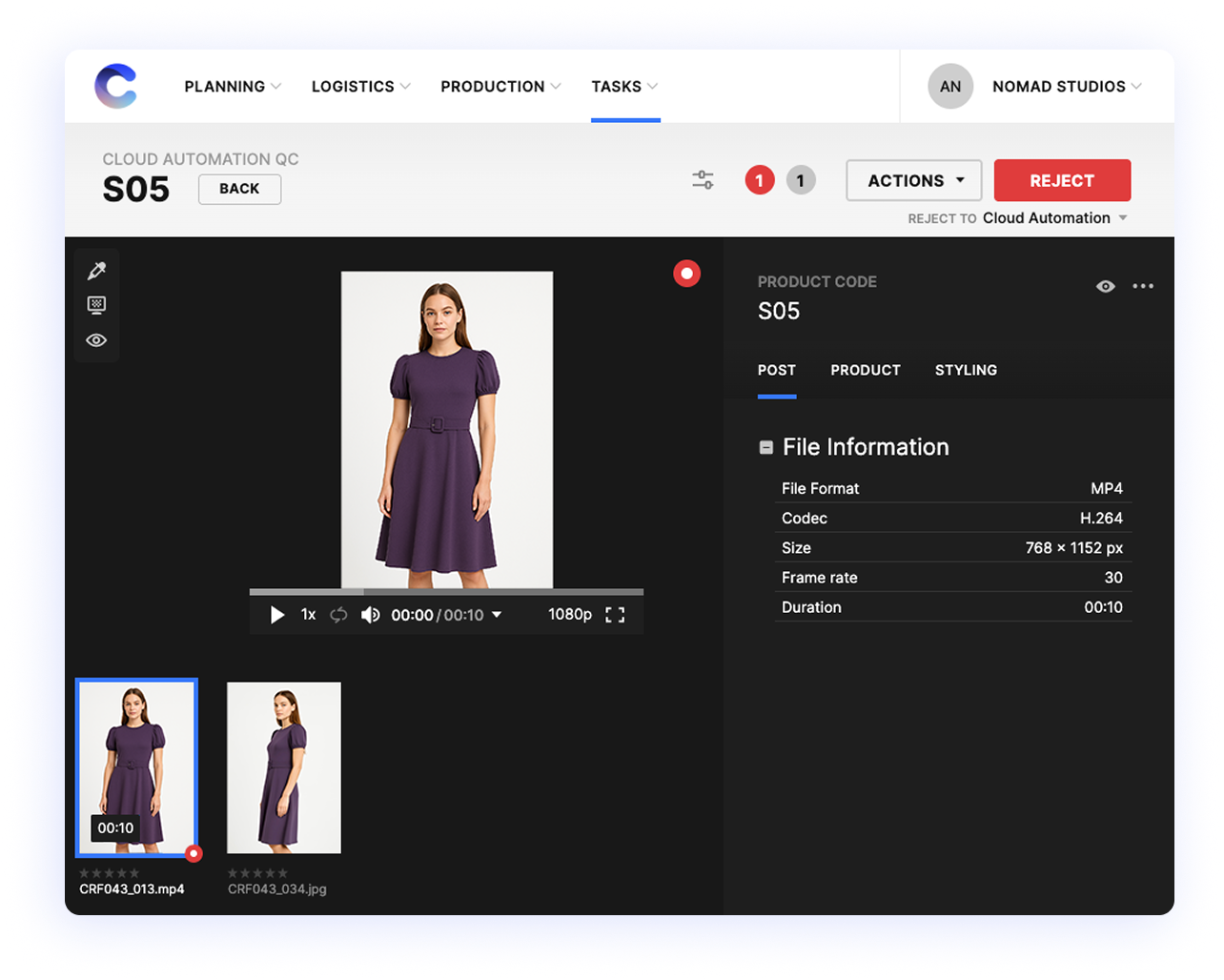Open the ACTIONS dropdown
The height and width of the screenshot is (980, 1224).
913,180
